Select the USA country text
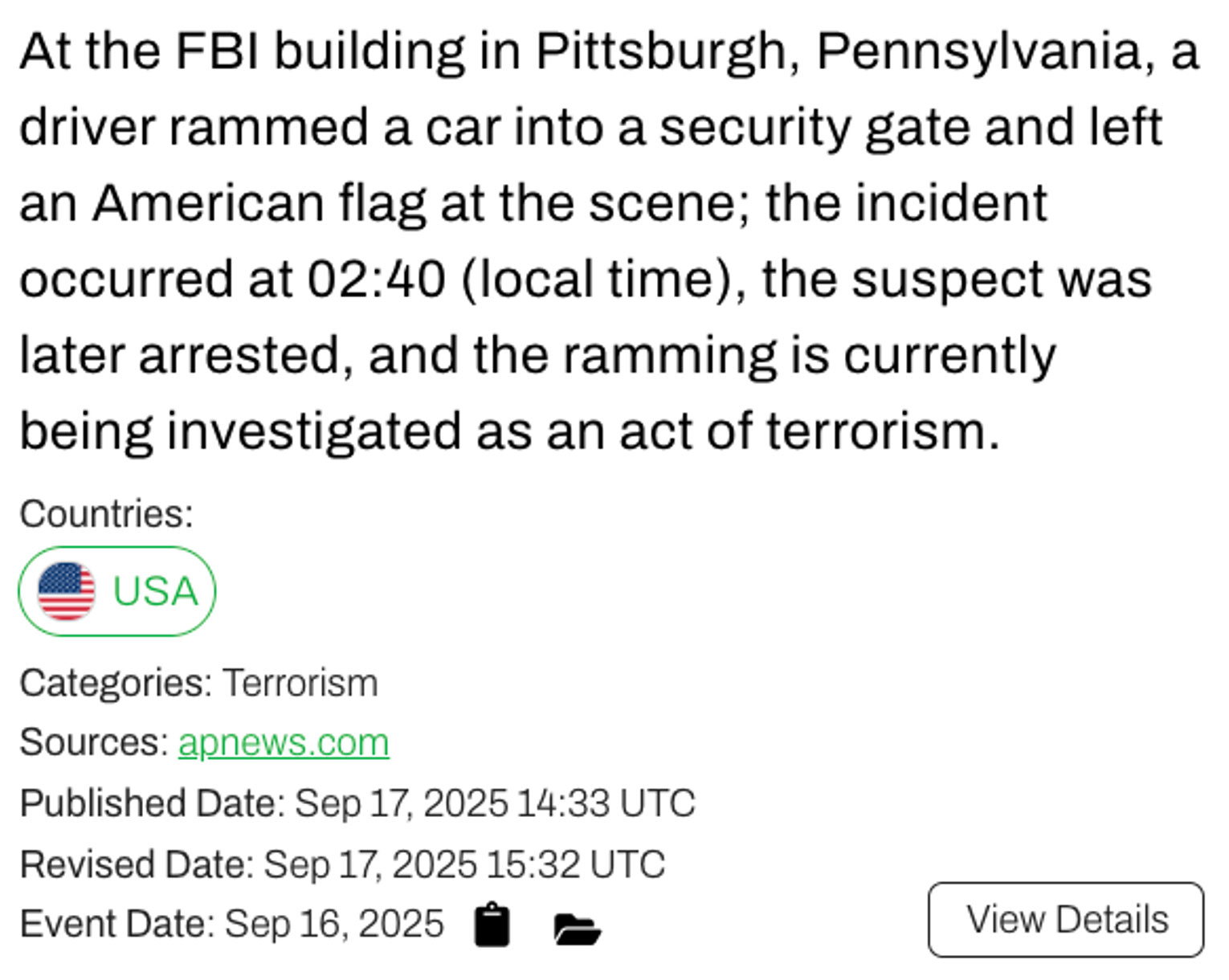Image resolution: width=1229 pixels, height=980 pixels. coord(155,591)
